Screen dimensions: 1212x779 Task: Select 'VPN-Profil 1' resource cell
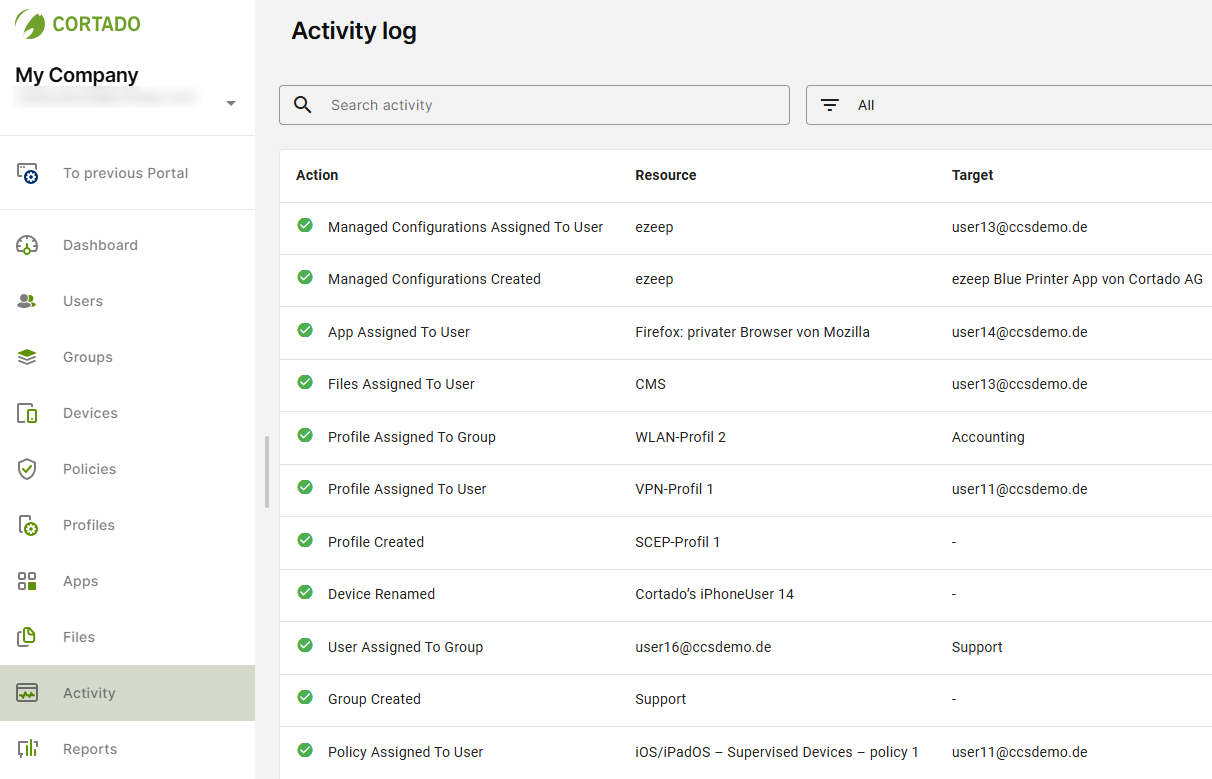(x=675, y=489)
